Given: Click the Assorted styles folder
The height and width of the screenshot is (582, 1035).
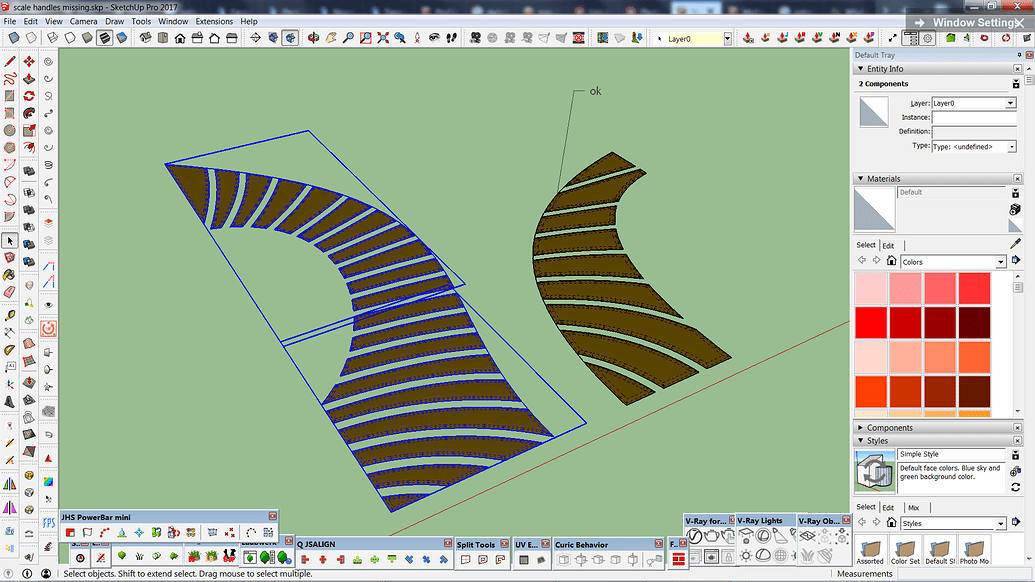Looking at the screenshot, I should 870,549.
